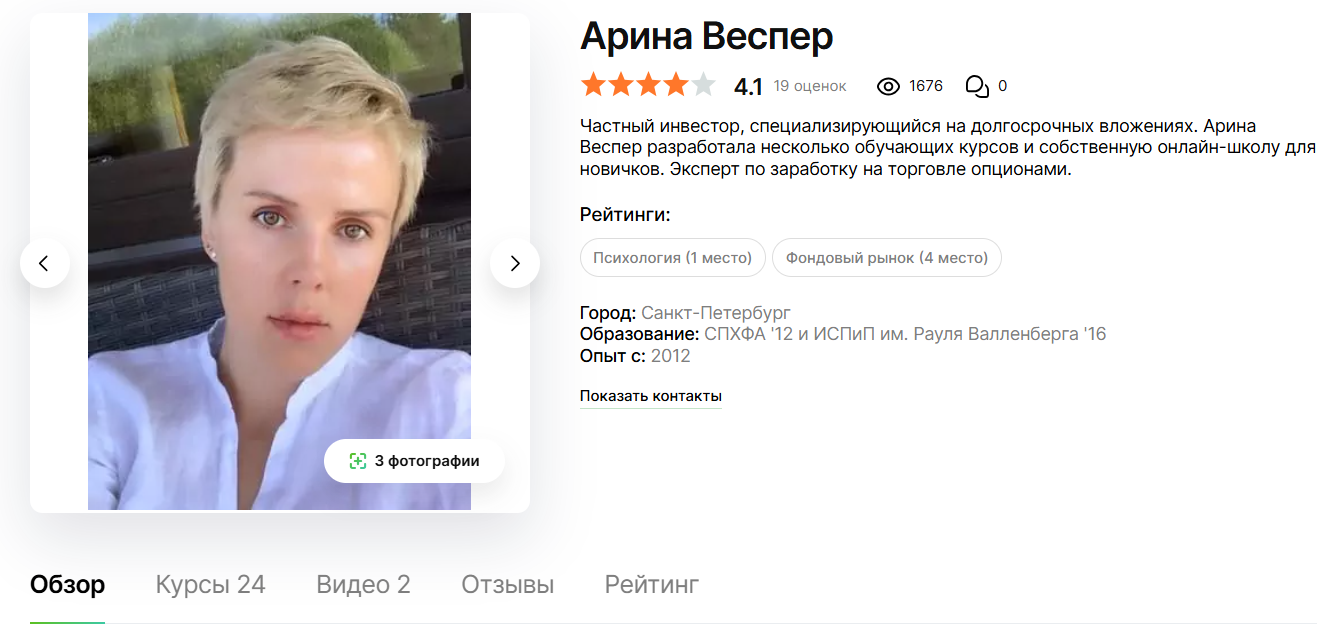
Task: Open the 'Рейтинг' tab
Action: pyautogui.click(x=652, y=585)
